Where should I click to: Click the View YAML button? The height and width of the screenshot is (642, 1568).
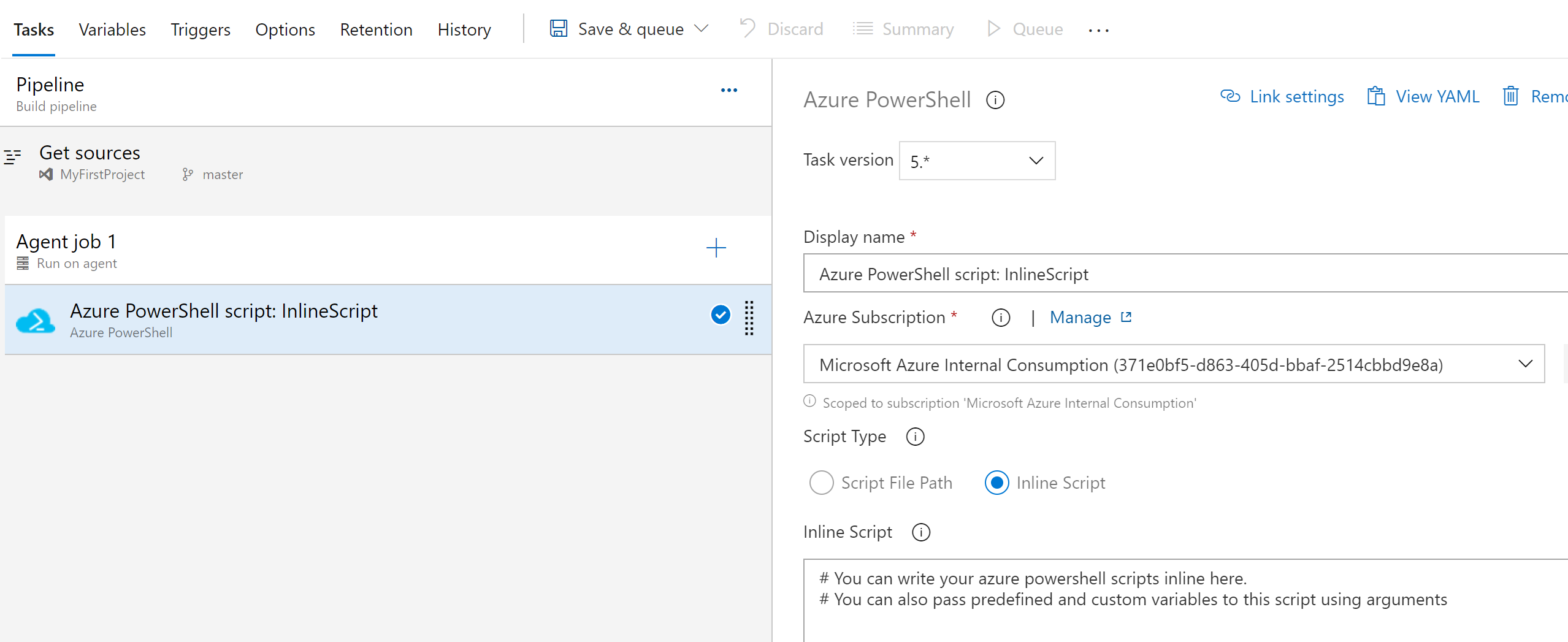click(x=1423, y=97)
